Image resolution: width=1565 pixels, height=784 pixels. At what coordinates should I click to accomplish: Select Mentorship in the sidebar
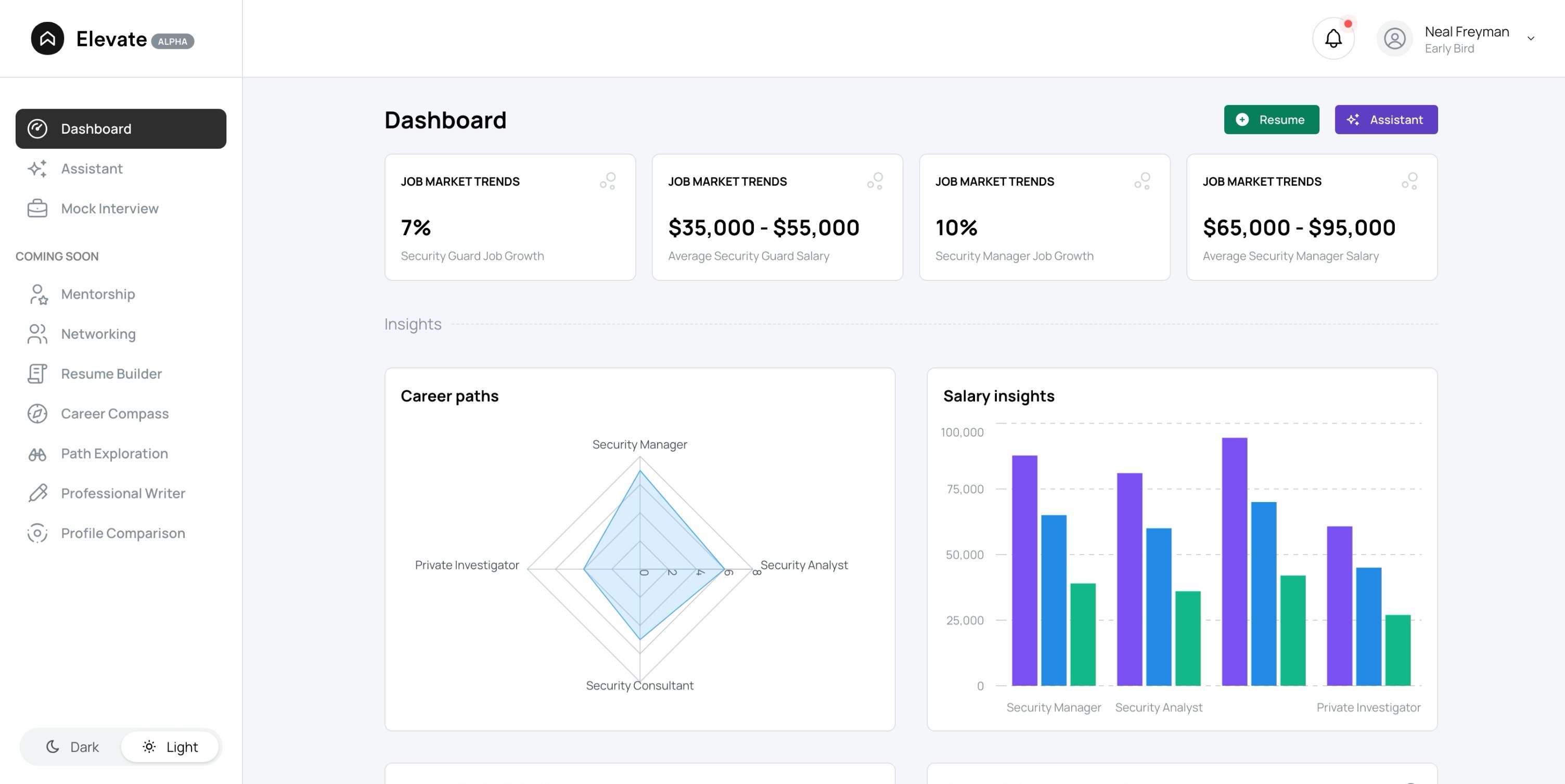pyautogui.click(x=98, y=294)
